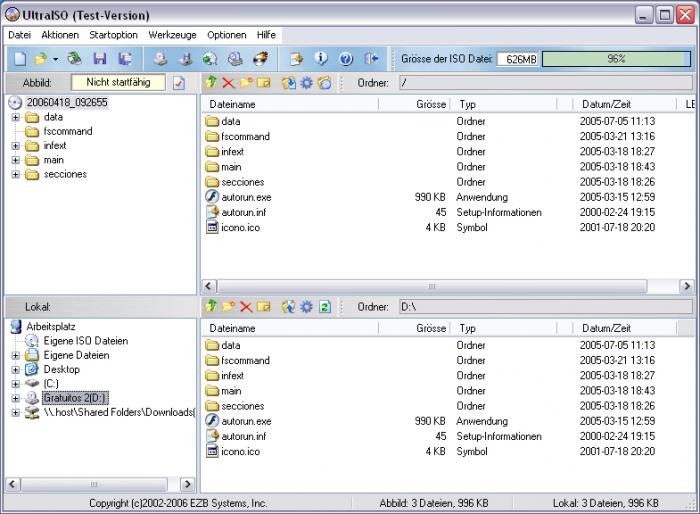The image size is (700, 514).
Task: Click the question mark help icon
Action: coord(346,60)
